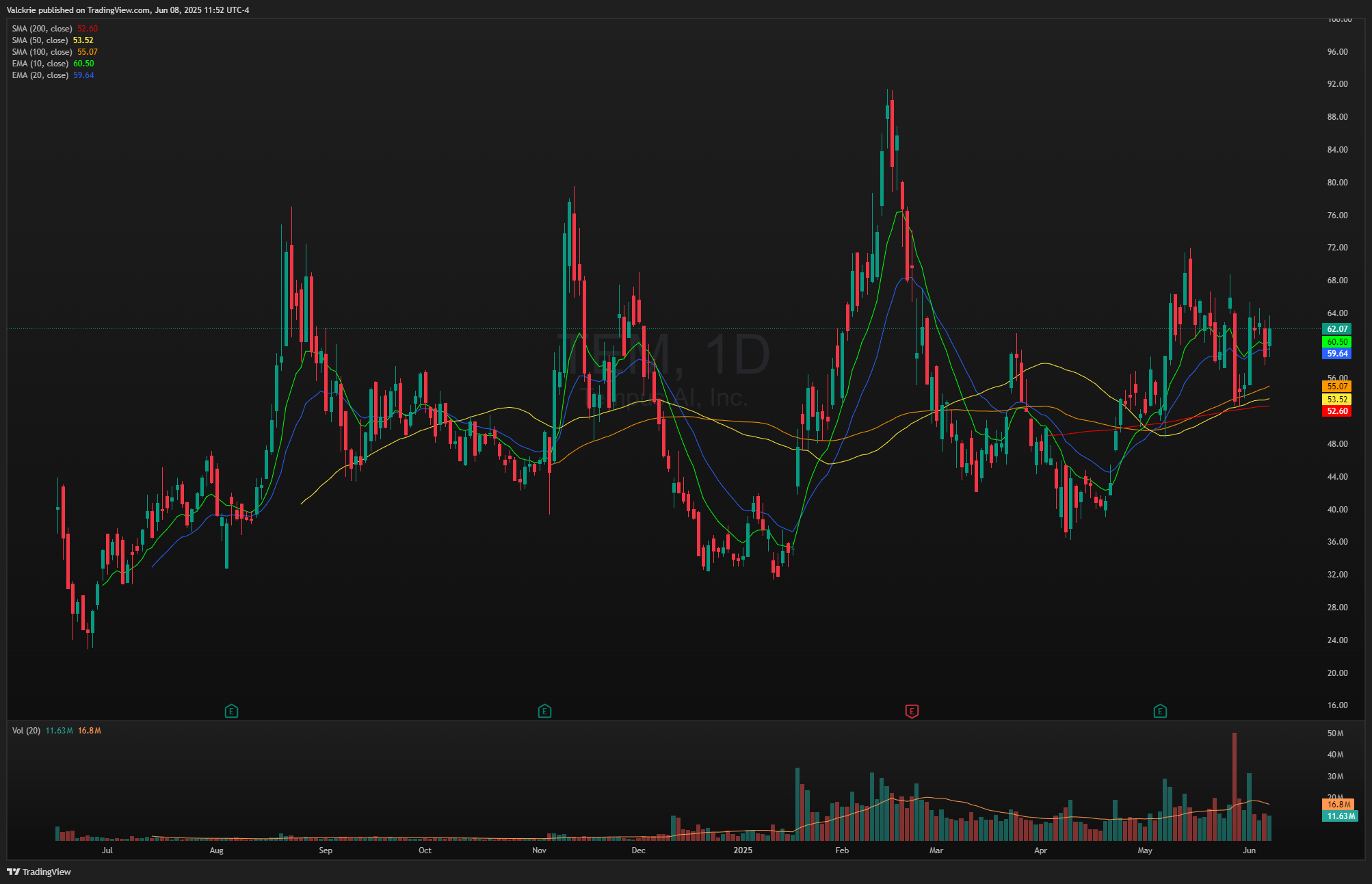Click the red earnings marker near March

coord(912,712)
